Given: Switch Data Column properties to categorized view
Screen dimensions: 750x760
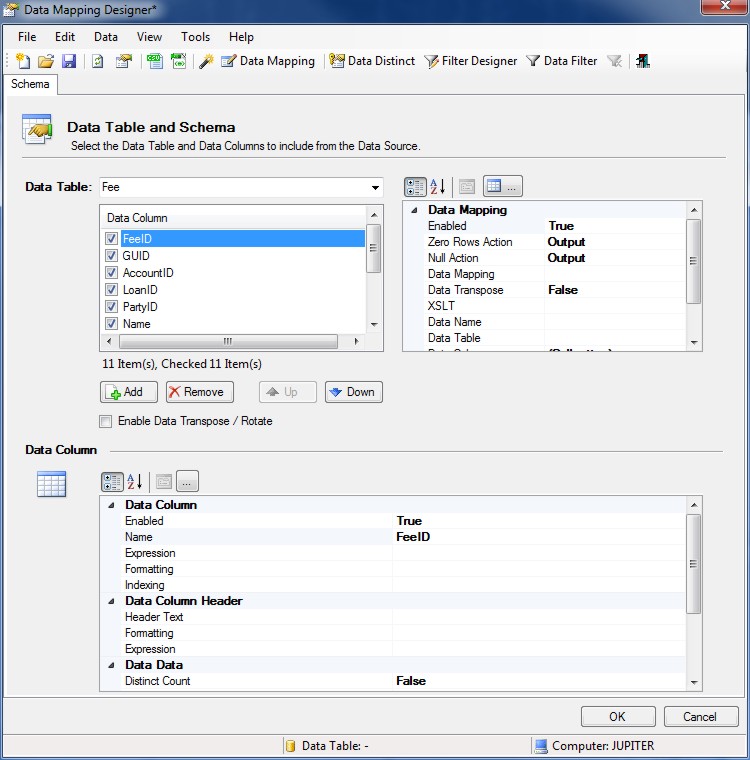Looking at the screenshot, I should pyautogui.click(x=112, y=482).
